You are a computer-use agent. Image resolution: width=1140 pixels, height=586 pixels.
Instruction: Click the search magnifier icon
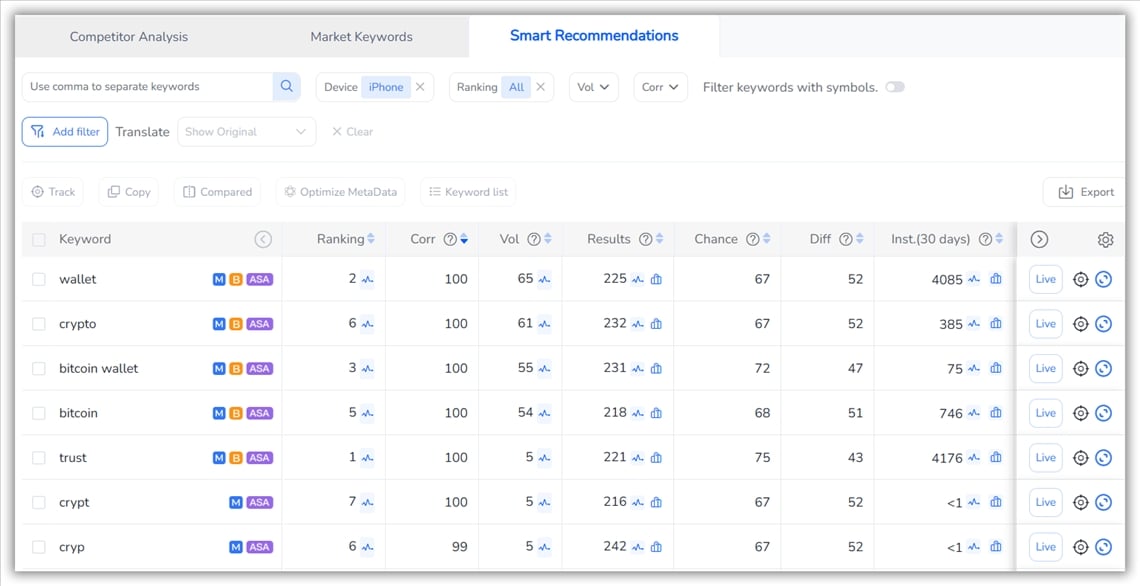pyautogui.click(x=286, y=87)
